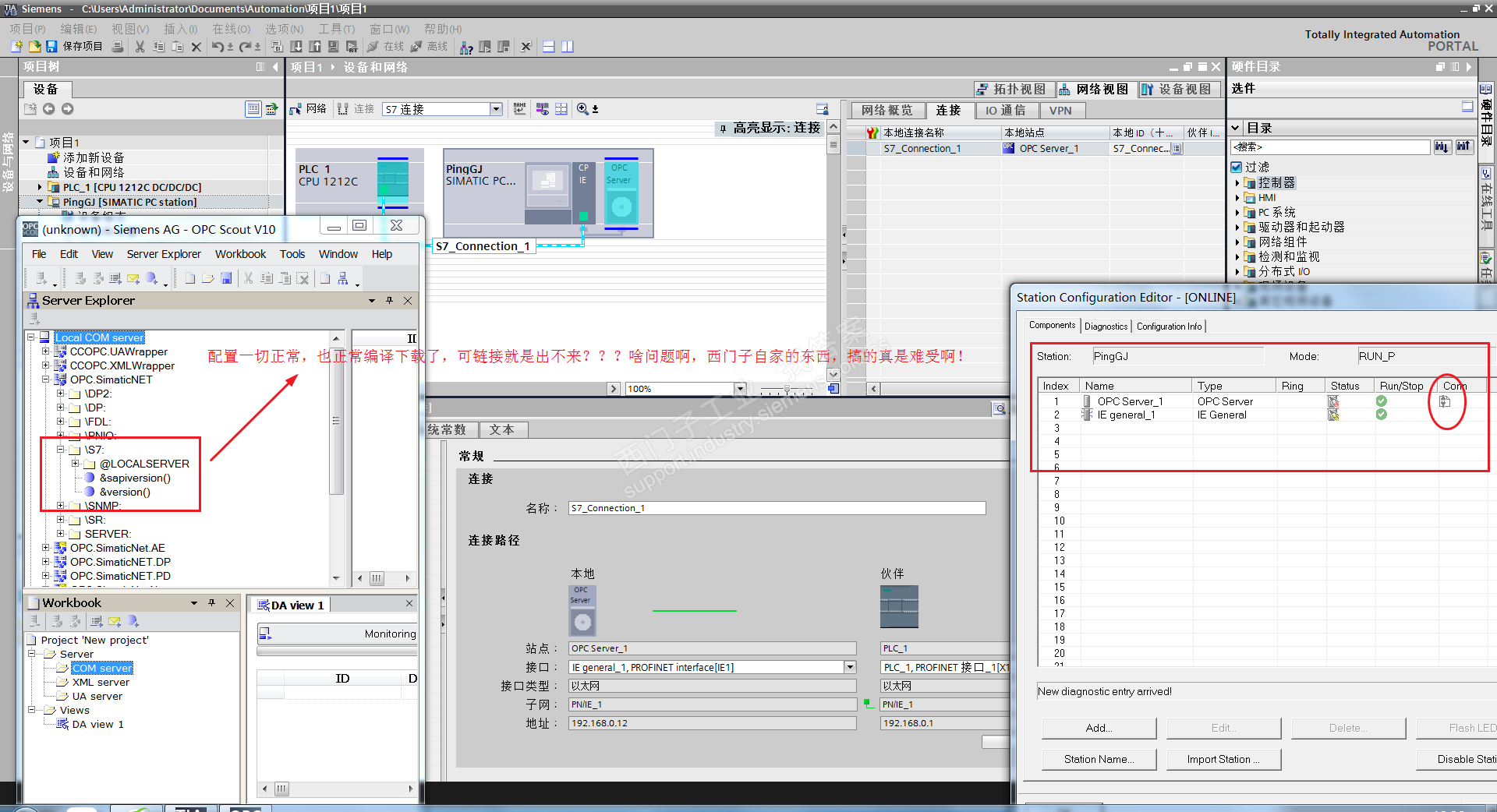Click the Monitoring start icon in DA view
1497x812 pixels.
265,634
